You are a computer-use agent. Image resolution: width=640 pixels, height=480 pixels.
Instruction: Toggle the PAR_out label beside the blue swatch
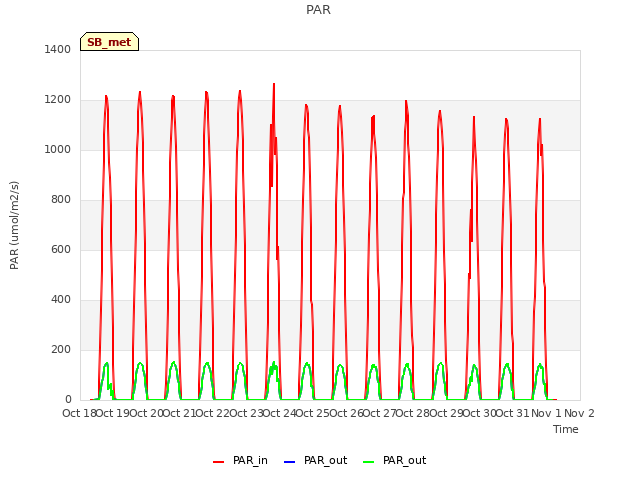[x=325, y=460]
